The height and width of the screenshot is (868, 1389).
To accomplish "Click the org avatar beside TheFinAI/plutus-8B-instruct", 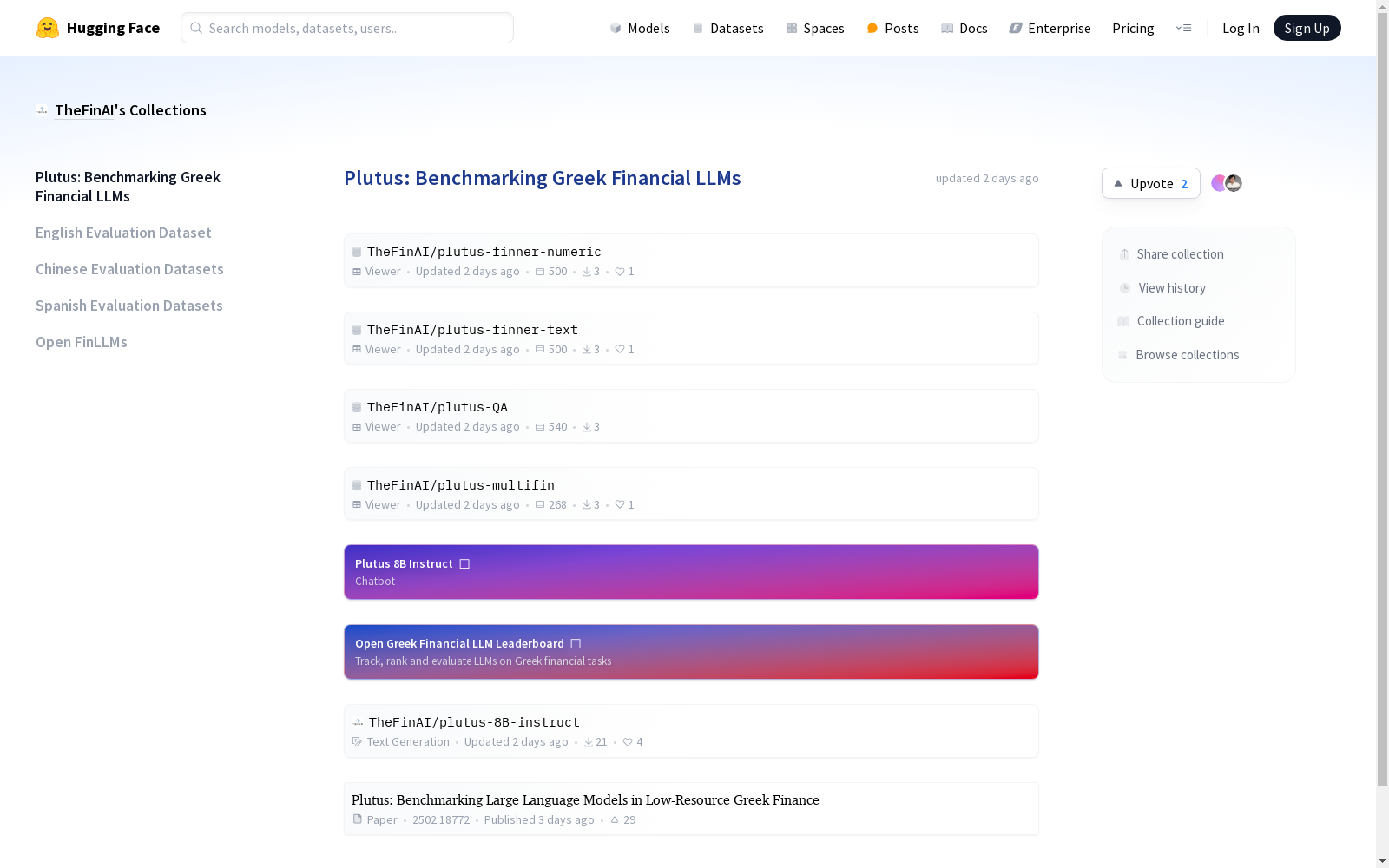I will 358,722.
